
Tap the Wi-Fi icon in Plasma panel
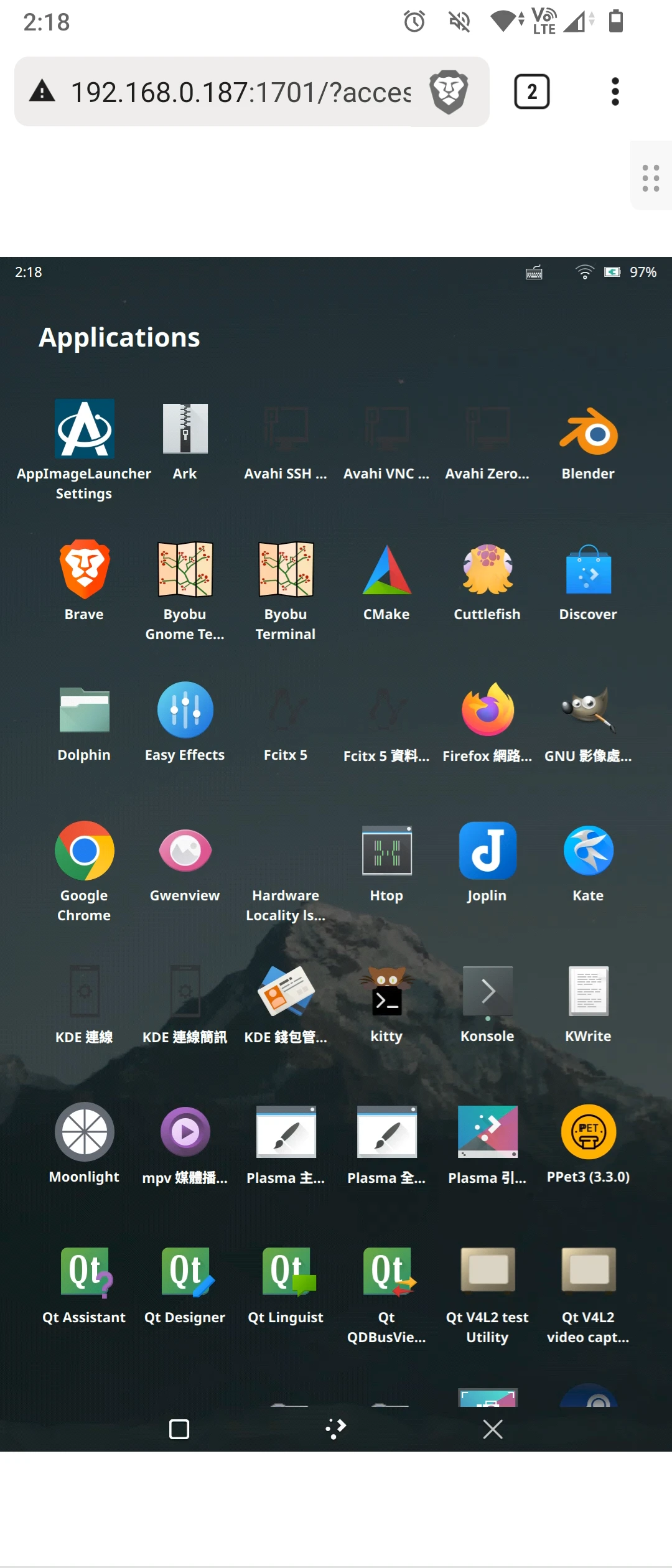tap(584, 272)
